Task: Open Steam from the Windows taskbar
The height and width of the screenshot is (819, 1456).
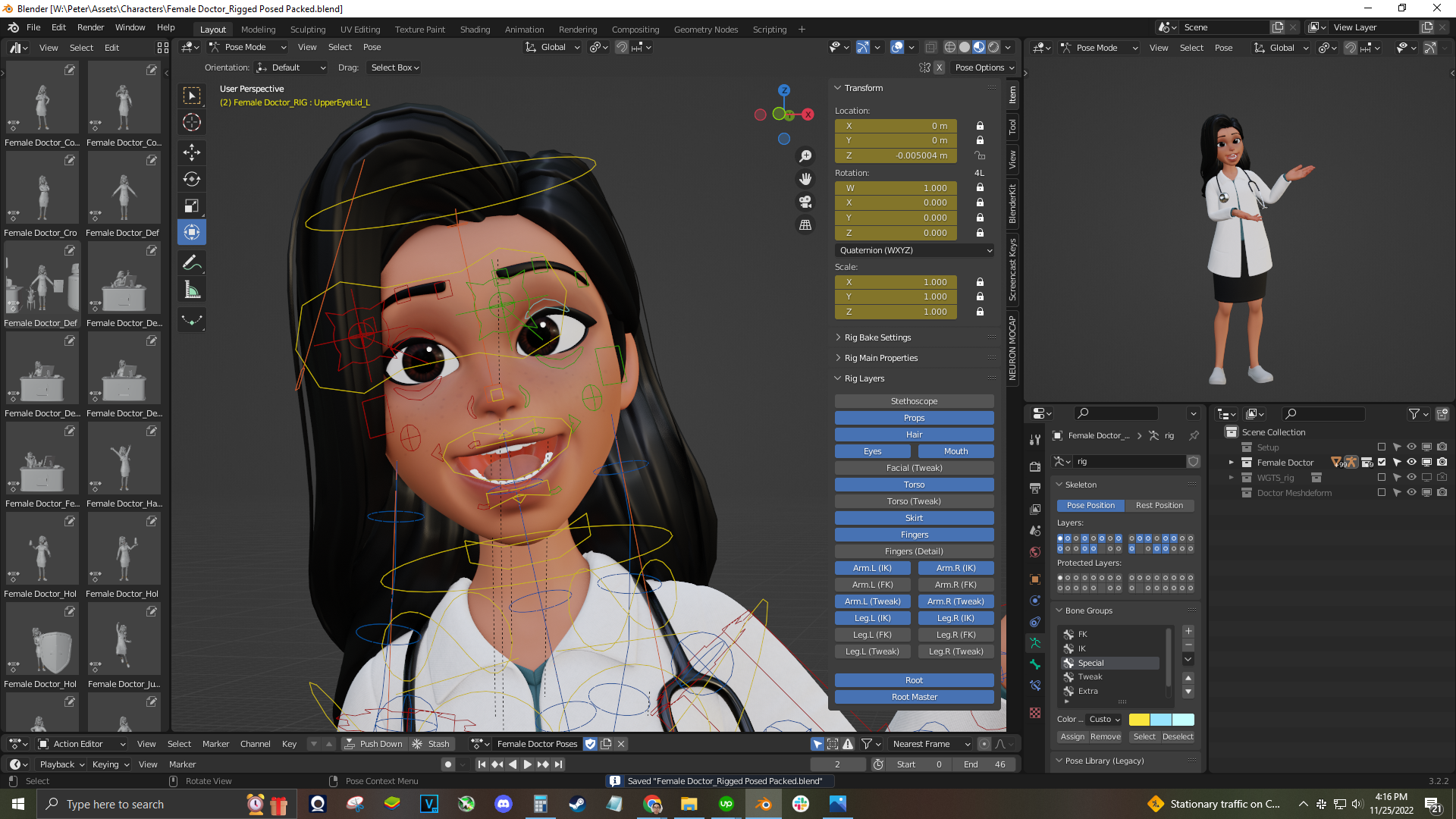Action: pos(577,804)
